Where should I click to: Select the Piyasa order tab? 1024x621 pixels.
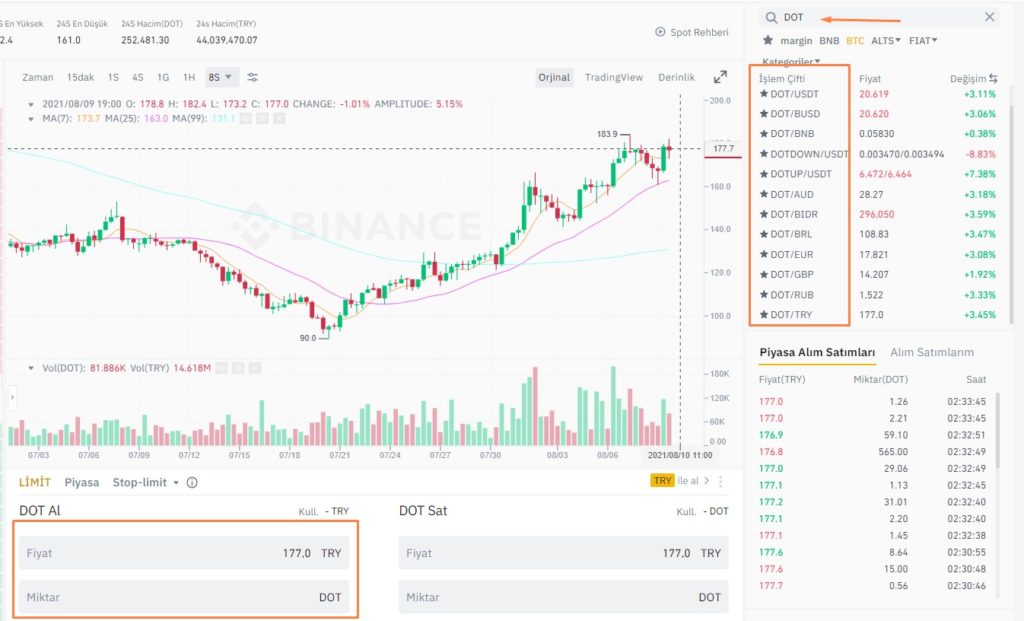tap(82, 483)
